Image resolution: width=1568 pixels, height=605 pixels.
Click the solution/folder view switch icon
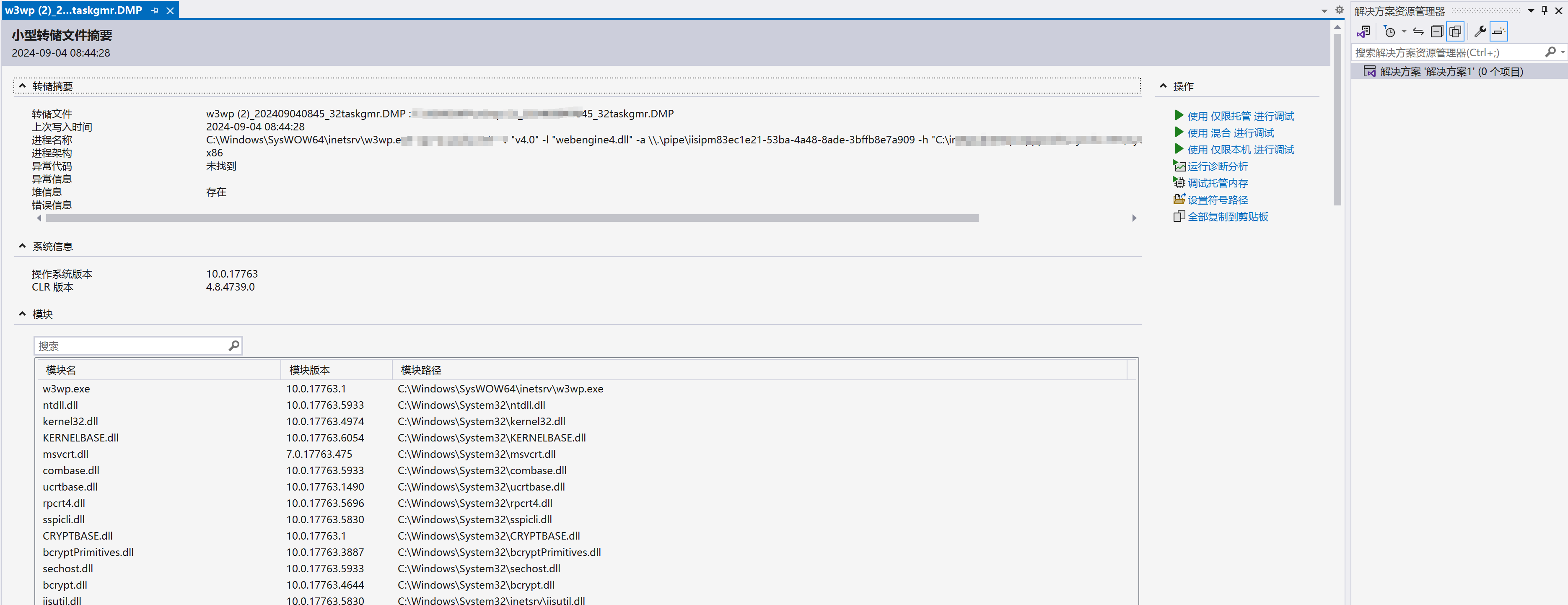tap(1363, 31)
